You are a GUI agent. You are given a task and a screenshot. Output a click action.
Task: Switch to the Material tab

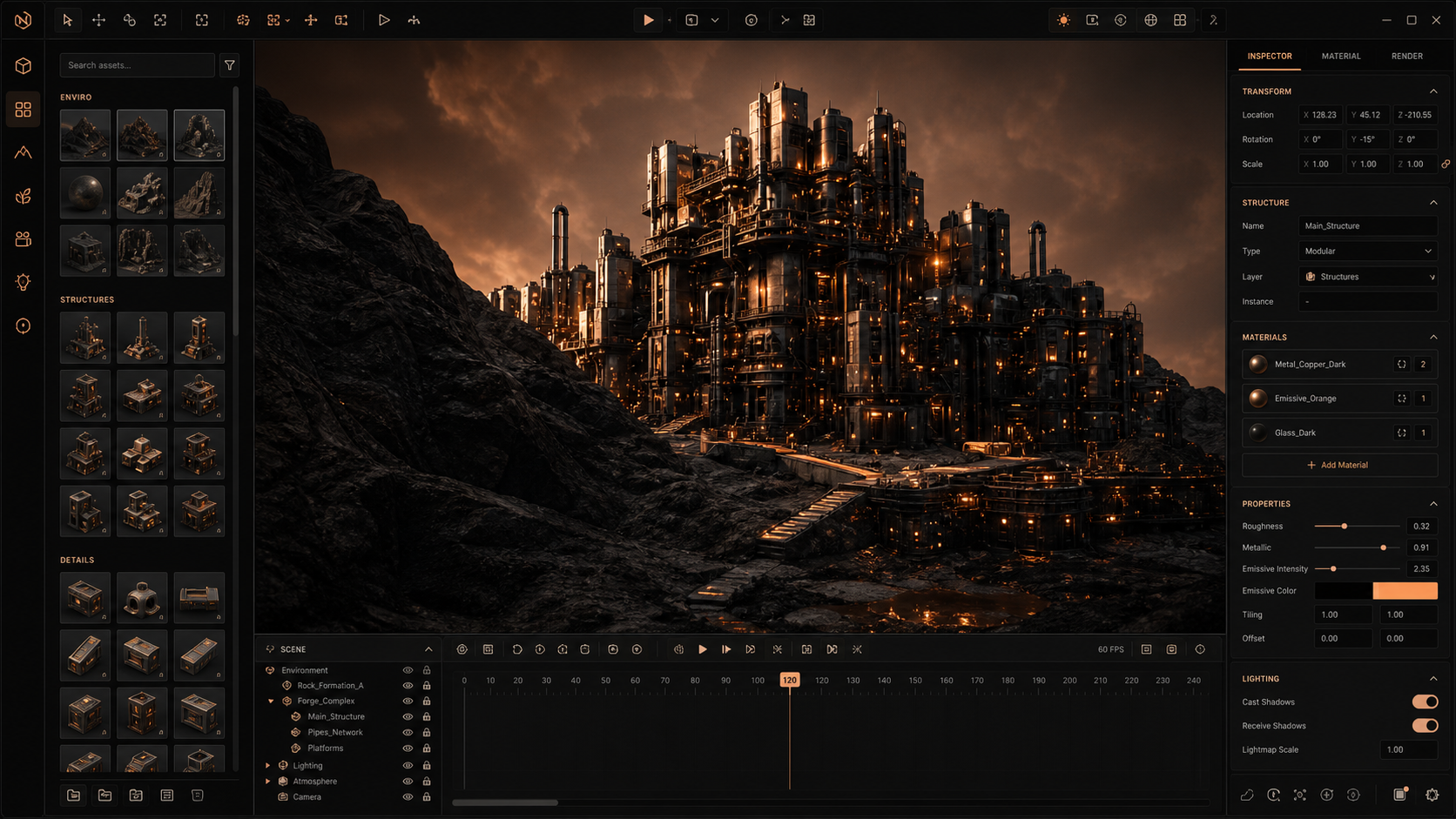(1341, 57)
